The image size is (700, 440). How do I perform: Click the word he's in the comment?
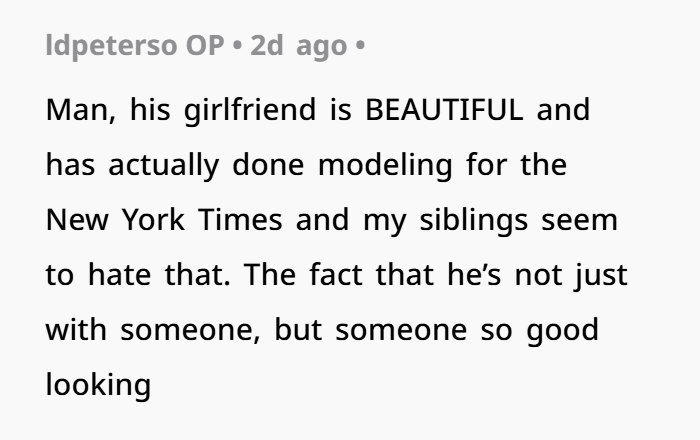coord(474,275)
